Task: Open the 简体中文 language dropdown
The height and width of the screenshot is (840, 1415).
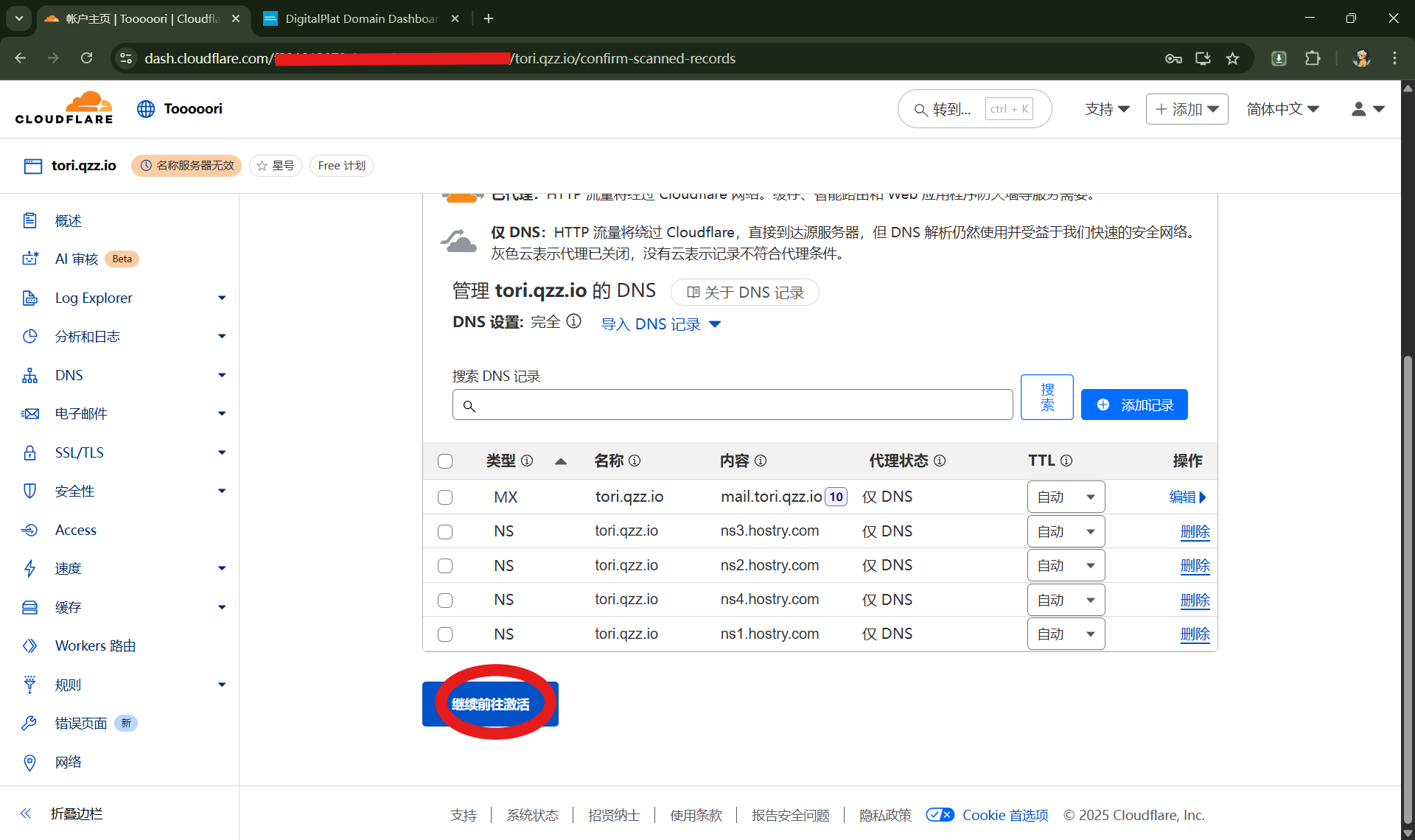Action: [1282, 109]
